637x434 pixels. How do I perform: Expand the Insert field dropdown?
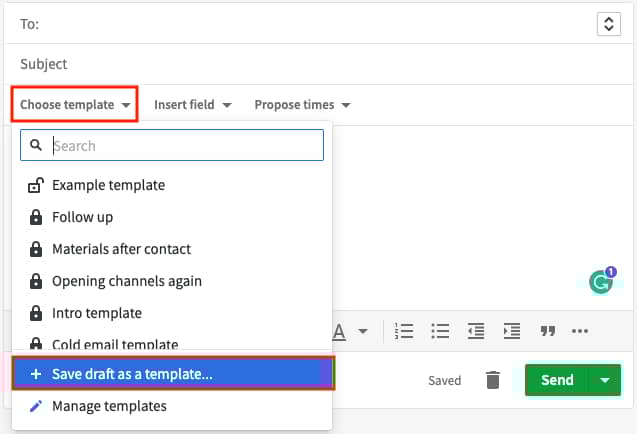coord(193,105)
